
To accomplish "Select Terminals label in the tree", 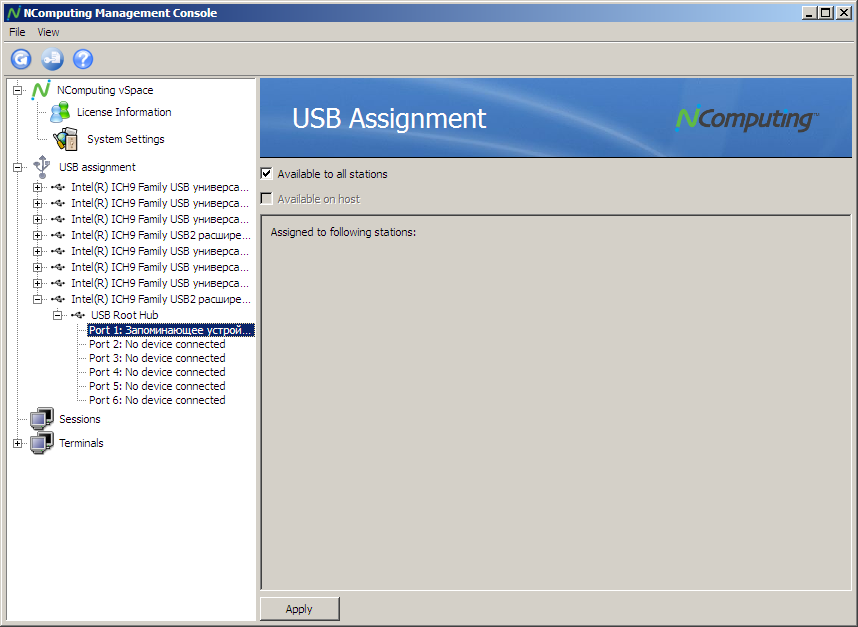I will 81,443.
